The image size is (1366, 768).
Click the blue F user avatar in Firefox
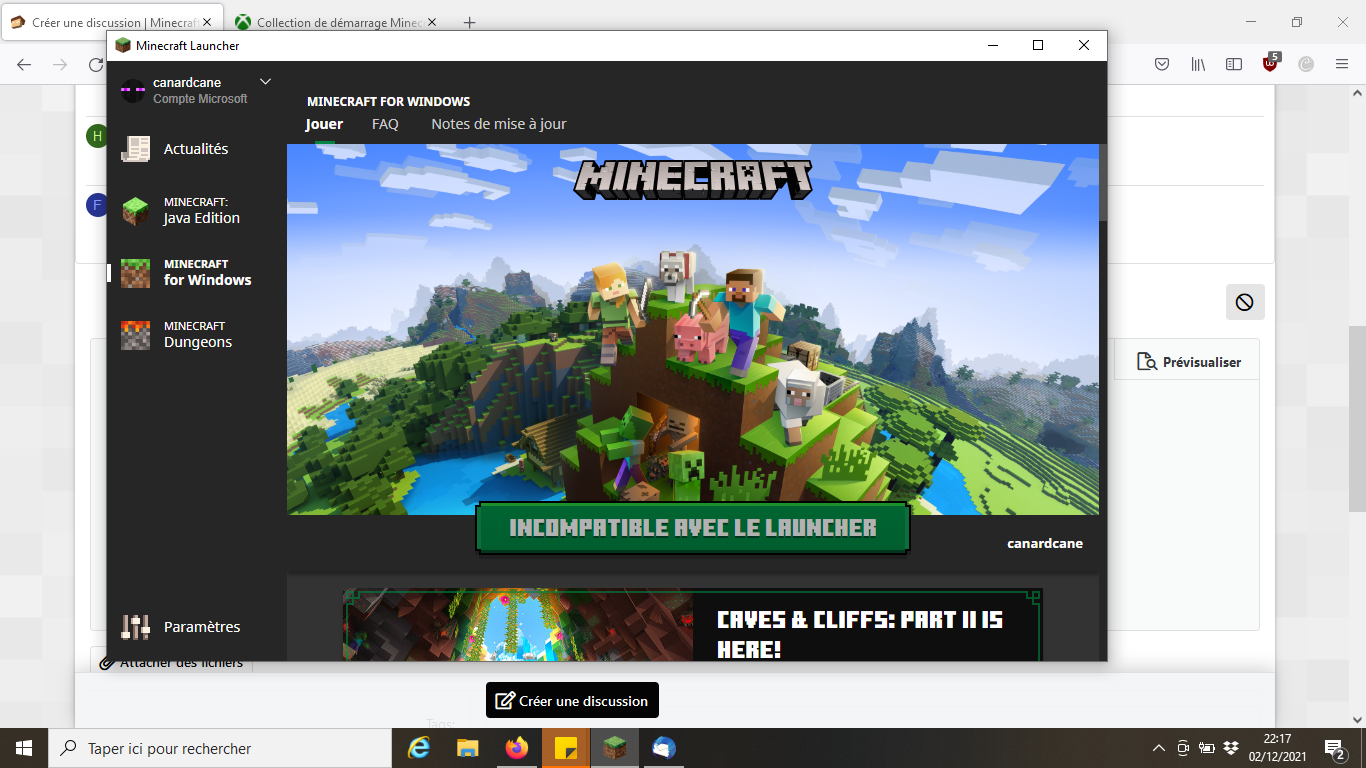click(97, 205)
